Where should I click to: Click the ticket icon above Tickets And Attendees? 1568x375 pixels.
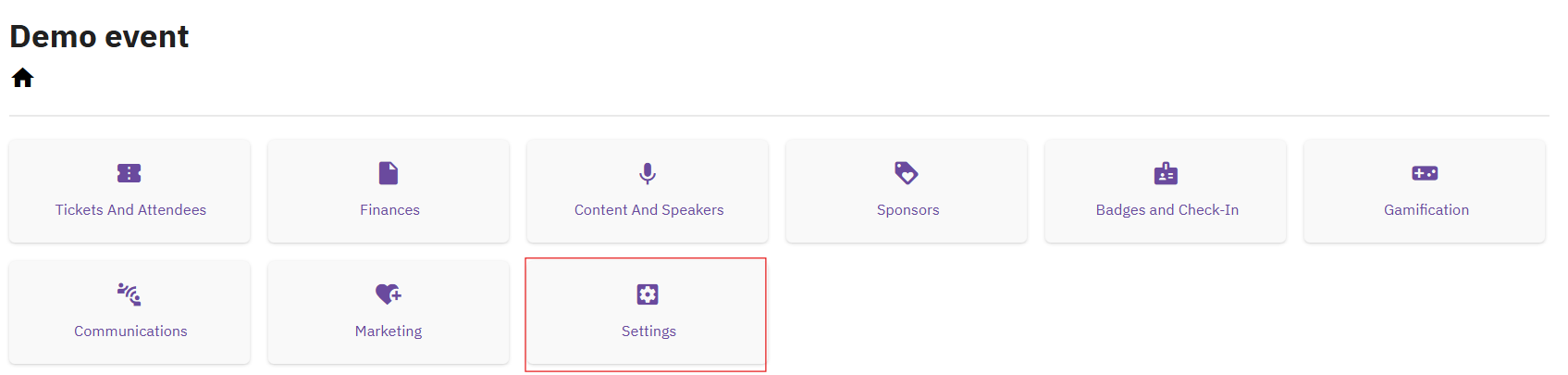pyautogui.click(x=130, y=173)
